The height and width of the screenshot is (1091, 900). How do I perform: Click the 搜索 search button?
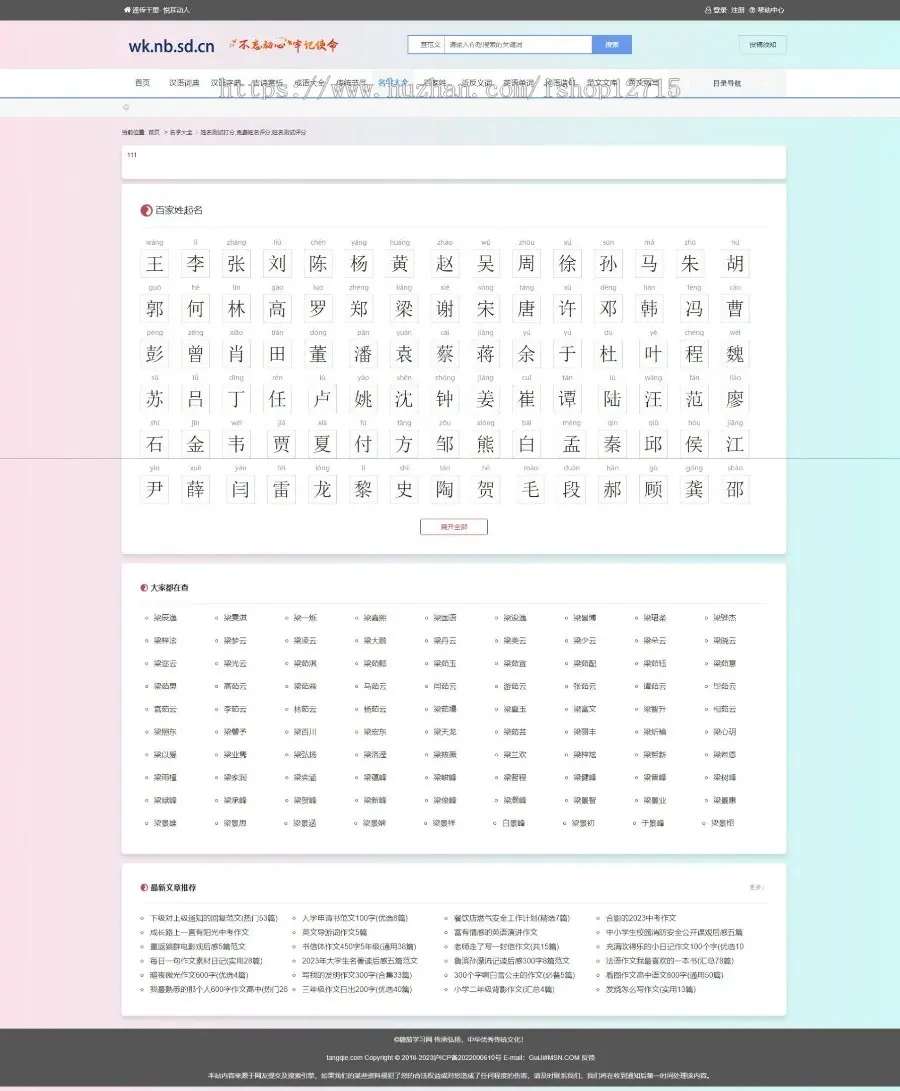[612, 44]
